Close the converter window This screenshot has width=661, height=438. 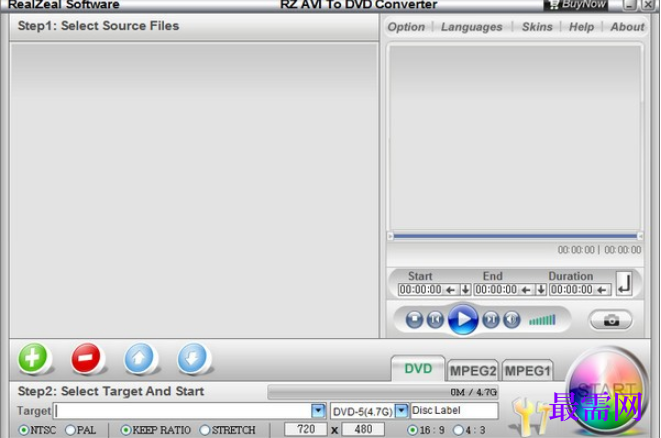[648, 5]
